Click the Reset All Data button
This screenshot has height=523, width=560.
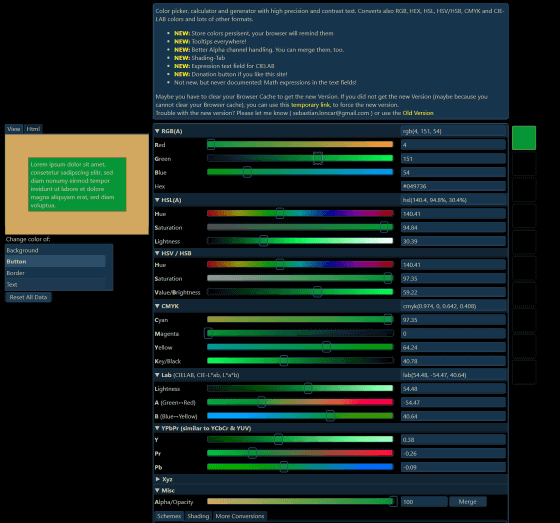(x=28, y=297)
